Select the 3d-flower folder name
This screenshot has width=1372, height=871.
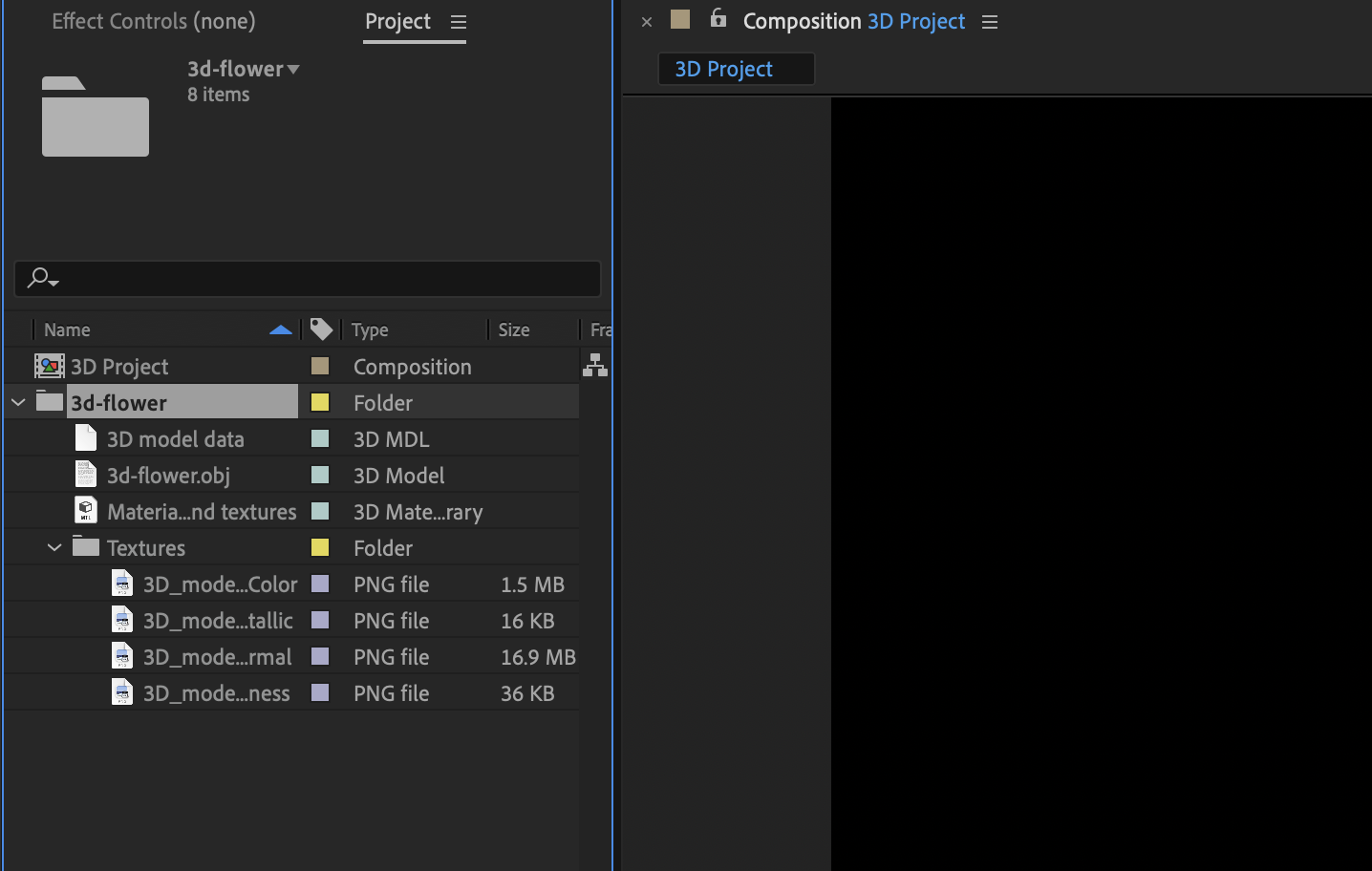click(118, 403)
